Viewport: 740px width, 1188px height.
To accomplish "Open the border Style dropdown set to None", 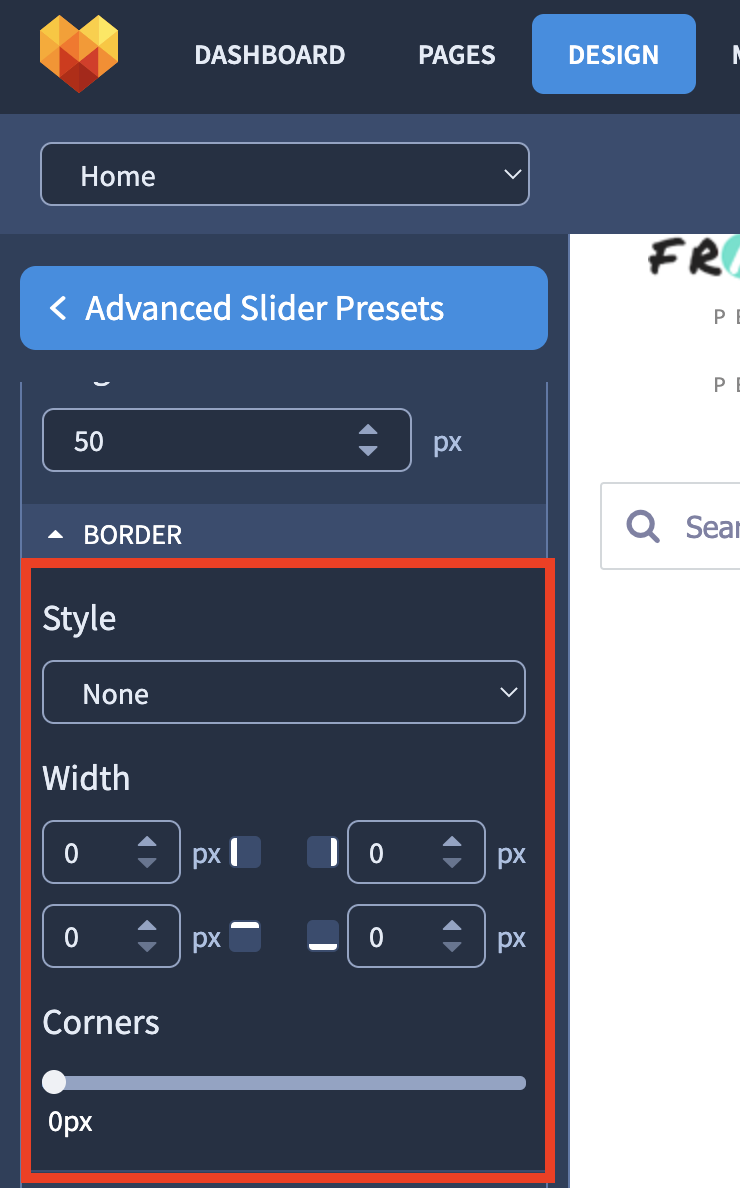I will click(x=284, y=692).
